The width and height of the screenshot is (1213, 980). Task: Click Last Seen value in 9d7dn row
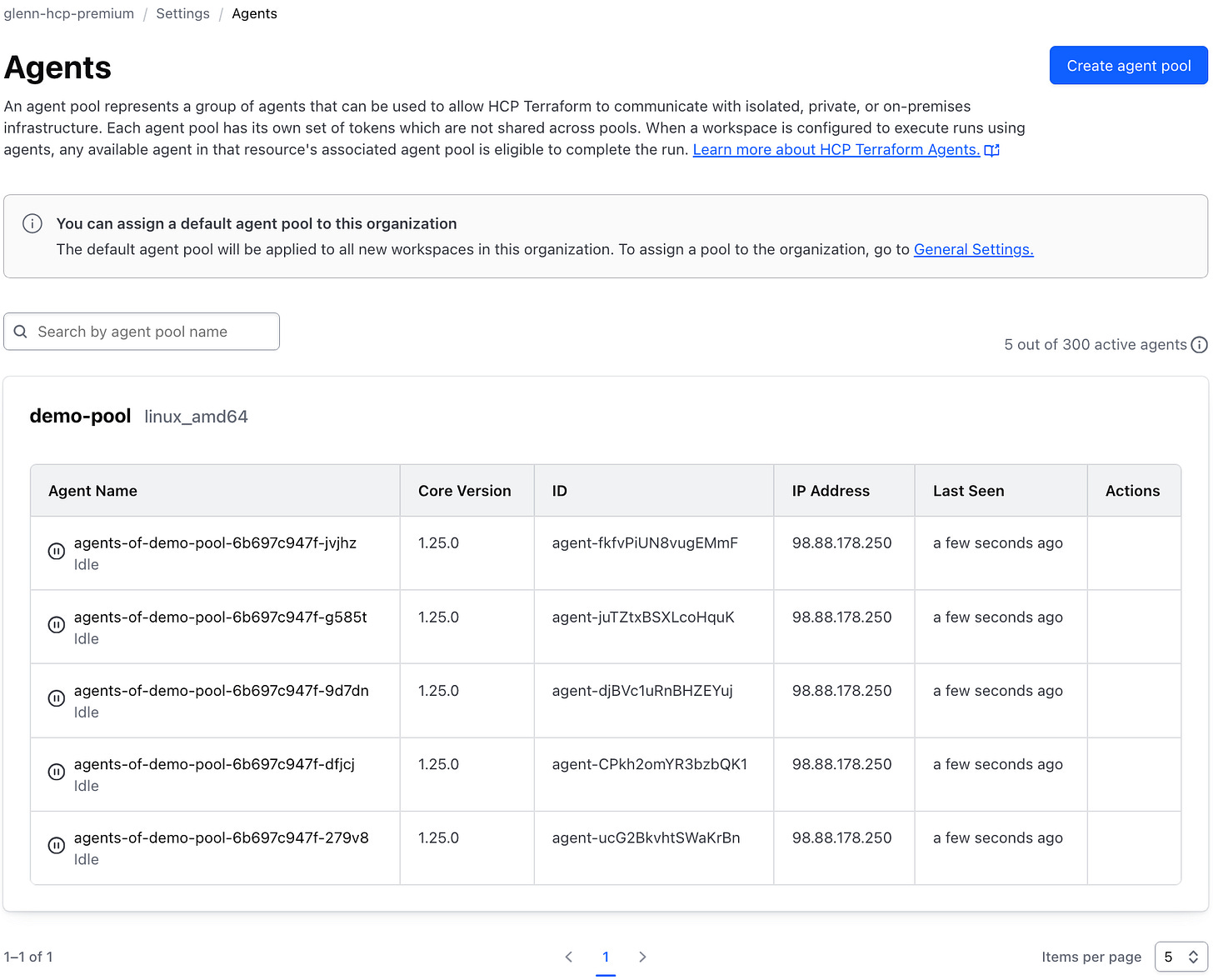997,690
